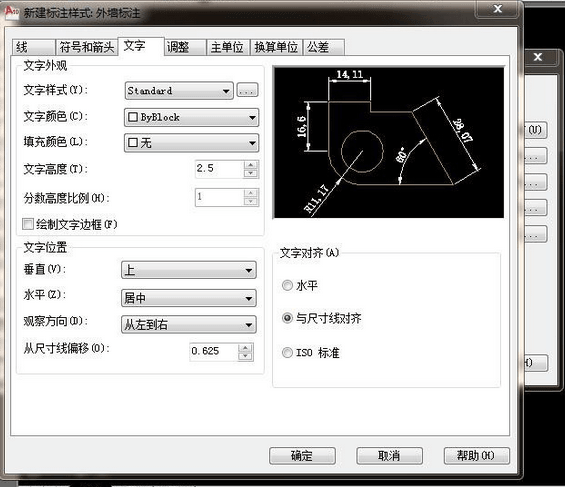
Task: Increase text height with up spinner arrow
Action: 251,165
